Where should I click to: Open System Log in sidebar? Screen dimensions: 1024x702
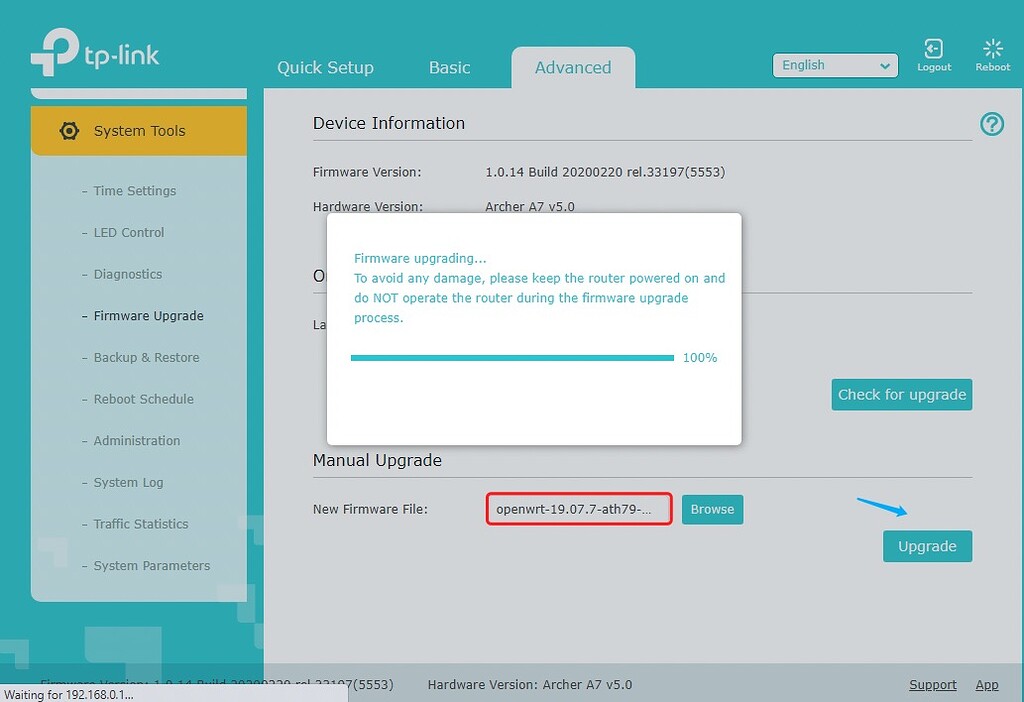click(128, 483)
